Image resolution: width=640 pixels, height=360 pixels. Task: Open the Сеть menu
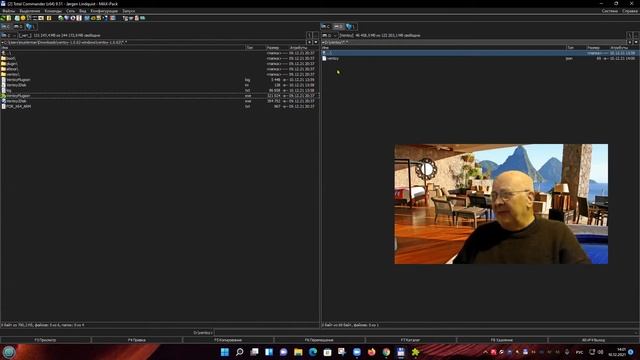click(x=71, y=11)
